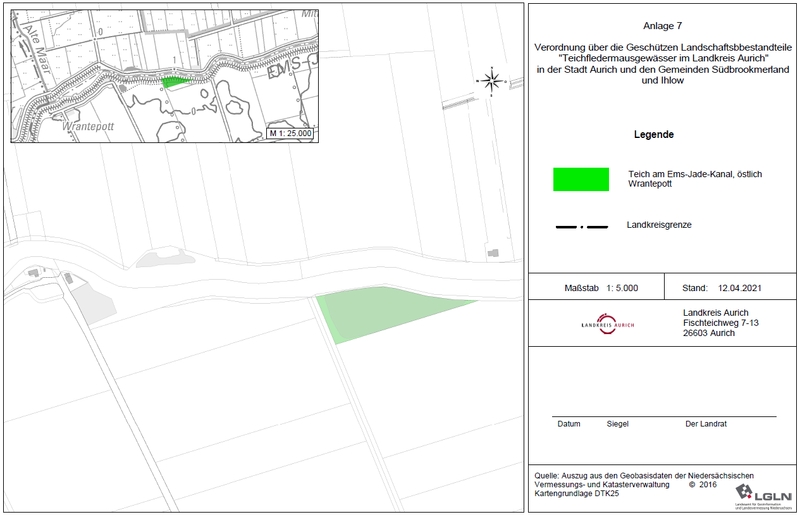Click the Stand date 12.04.2021
The image size is (800, 517).
[722, 288]
